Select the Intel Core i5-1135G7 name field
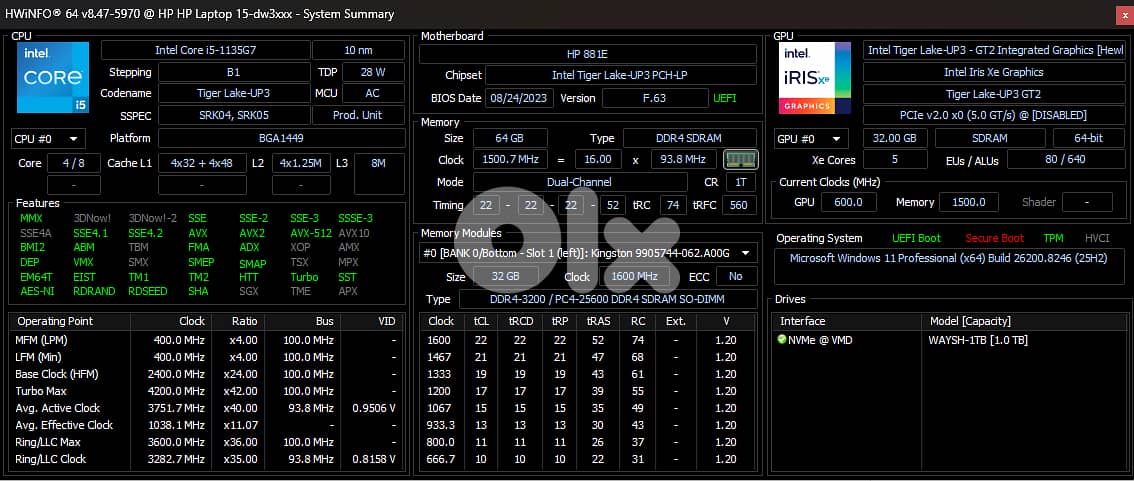1134x481 pixels. (206, 50)
